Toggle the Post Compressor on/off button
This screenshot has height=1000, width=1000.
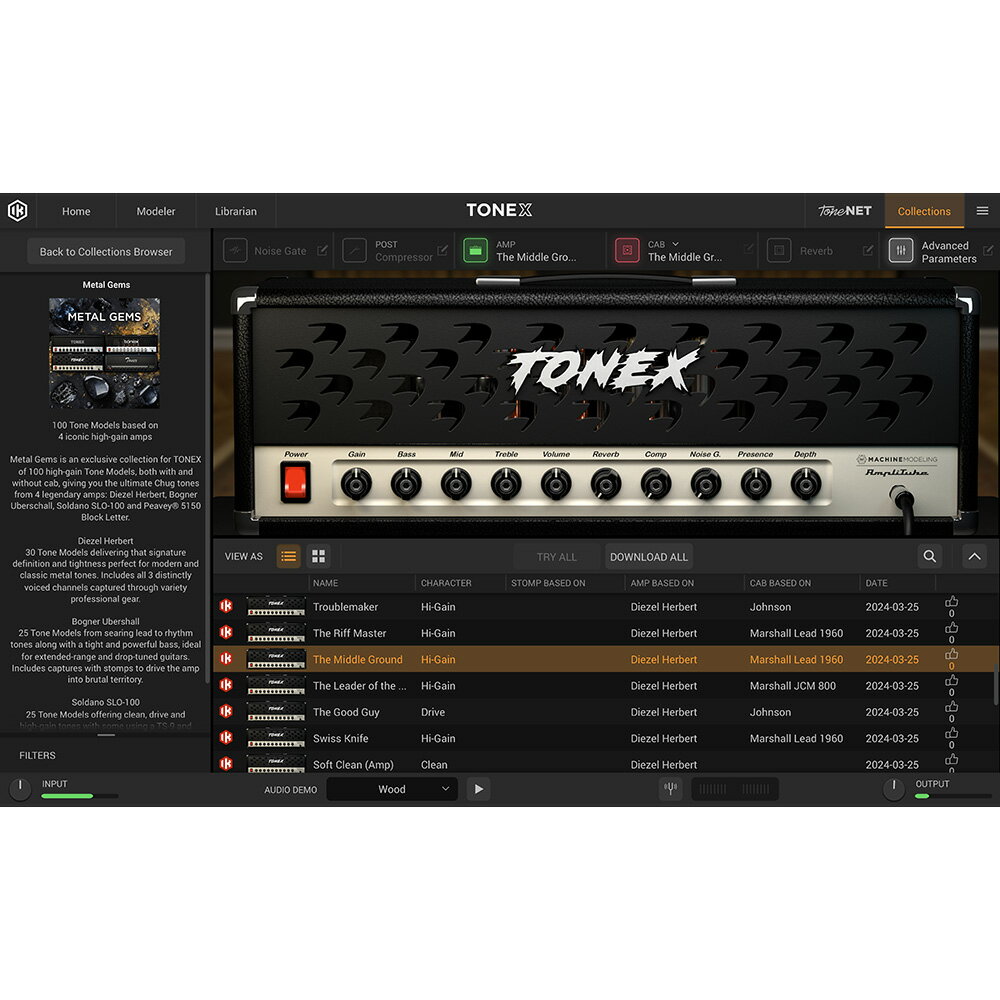(355, 251)
